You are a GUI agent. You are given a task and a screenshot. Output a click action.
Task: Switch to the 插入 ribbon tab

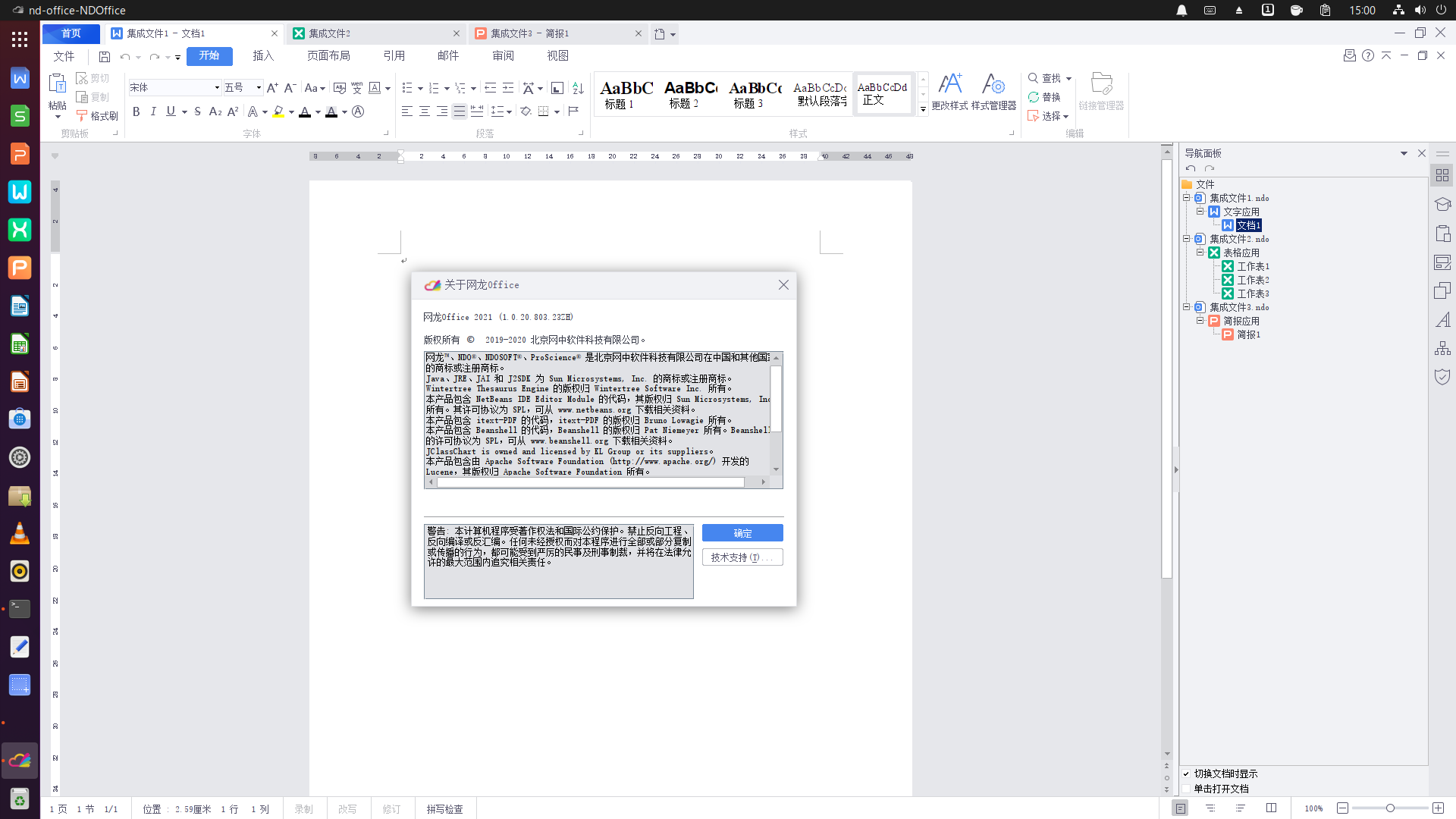pyautogui.click(x=263, y=56)
